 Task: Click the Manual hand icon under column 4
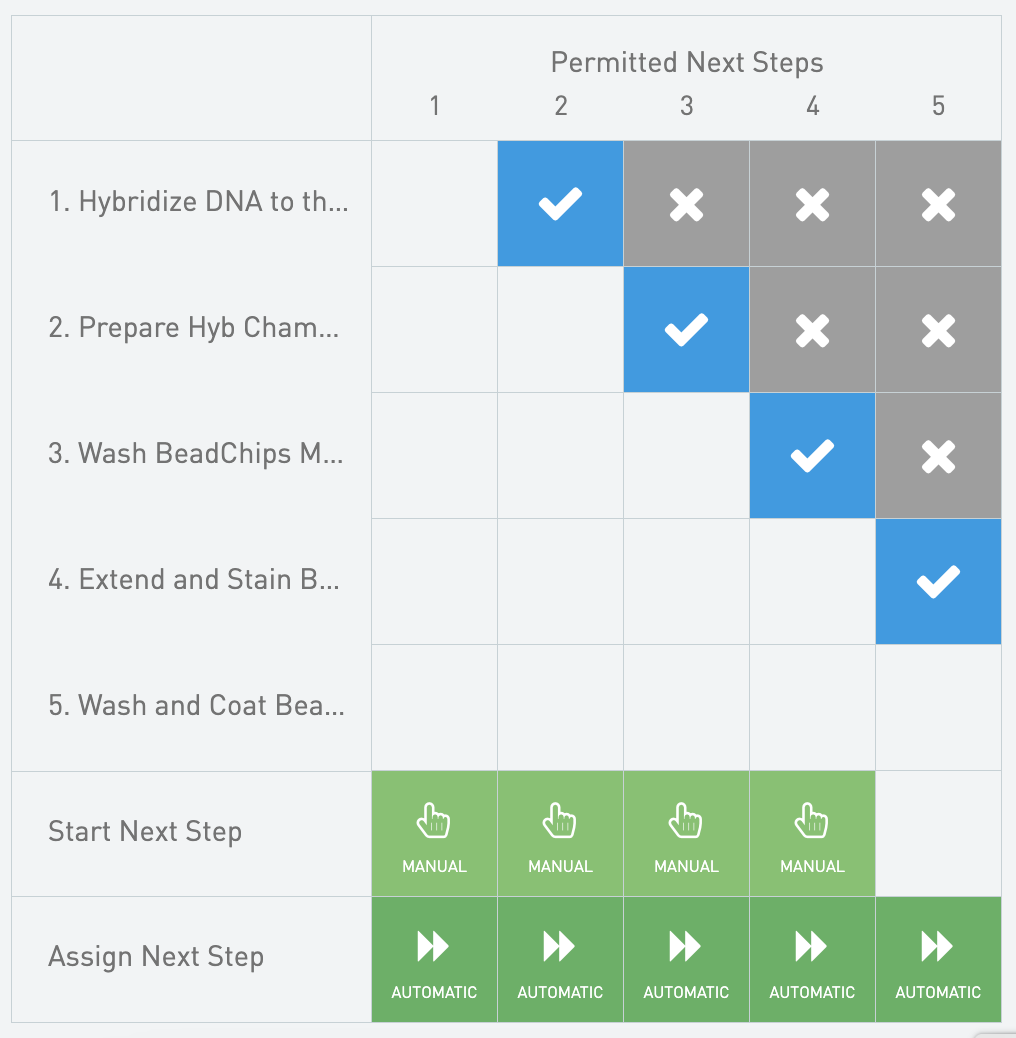pyautogui.click(x=812, y=823)
